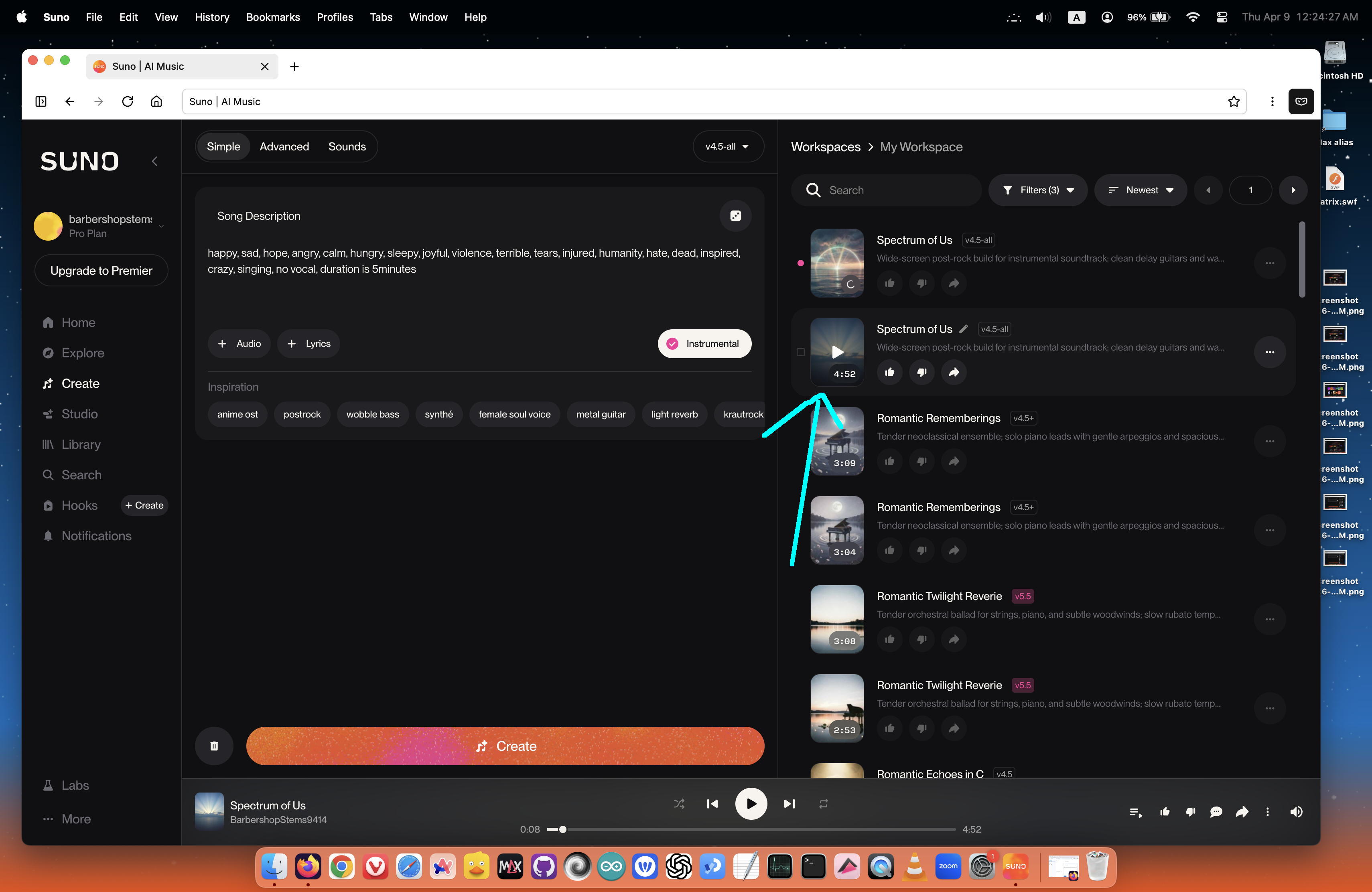
Task: Thumbs up the 4:52 Spectrum of Us track
Action: (x=889, y=372)
